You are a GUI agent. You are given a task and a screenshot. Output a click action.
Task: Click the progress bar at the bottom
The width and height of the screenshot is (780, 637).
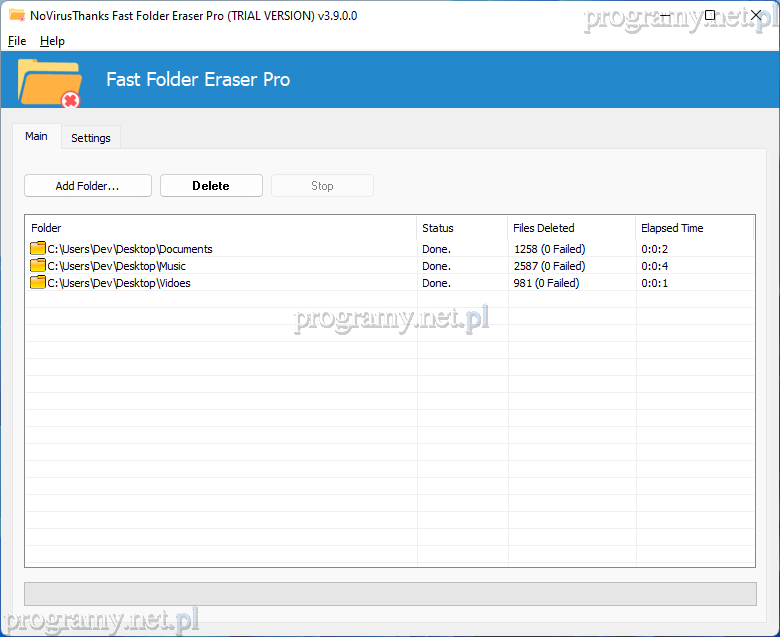(x=390, y=594)
